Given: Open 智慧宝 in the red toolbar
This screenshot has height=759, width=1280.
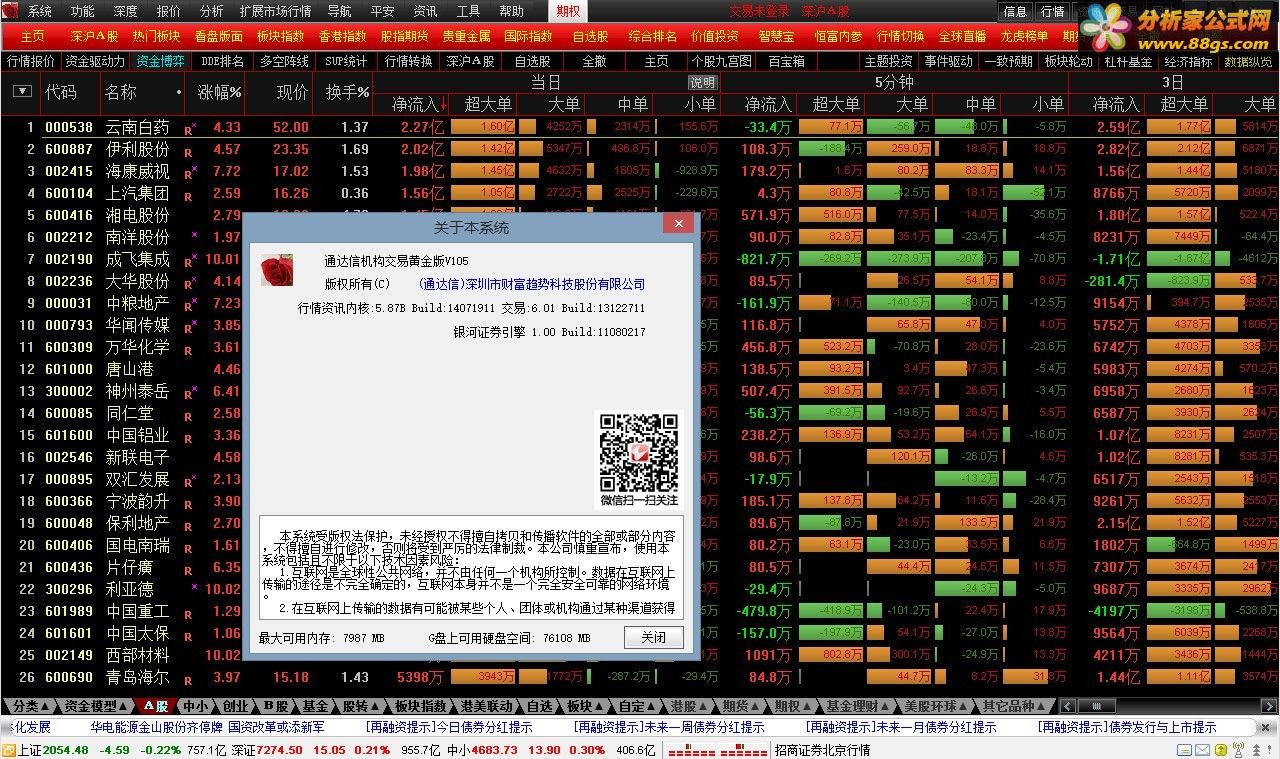Looking at the screenshot, I should tap(777, 36).
